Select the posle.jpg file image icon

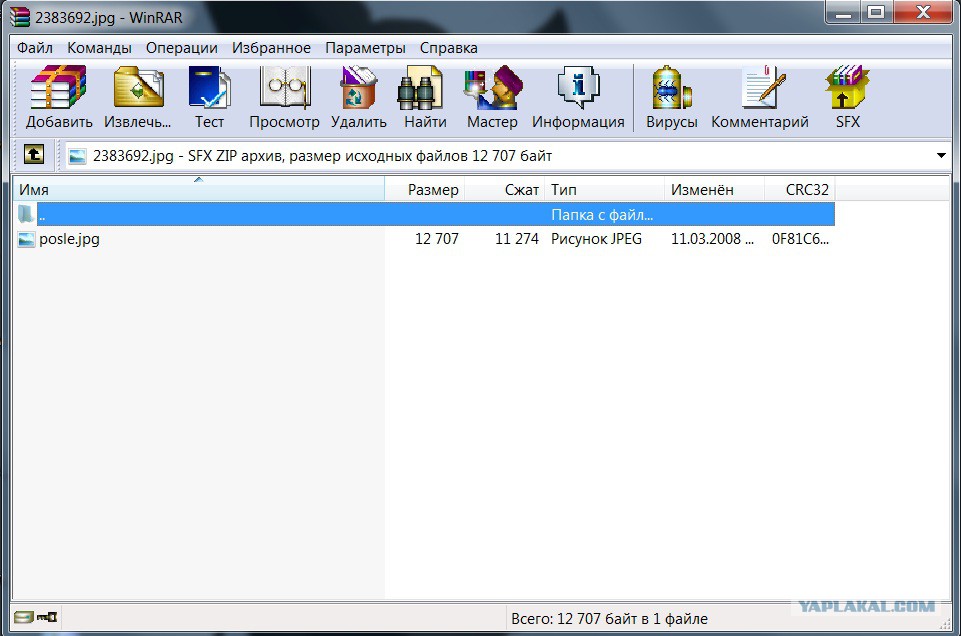pos(26,239)
